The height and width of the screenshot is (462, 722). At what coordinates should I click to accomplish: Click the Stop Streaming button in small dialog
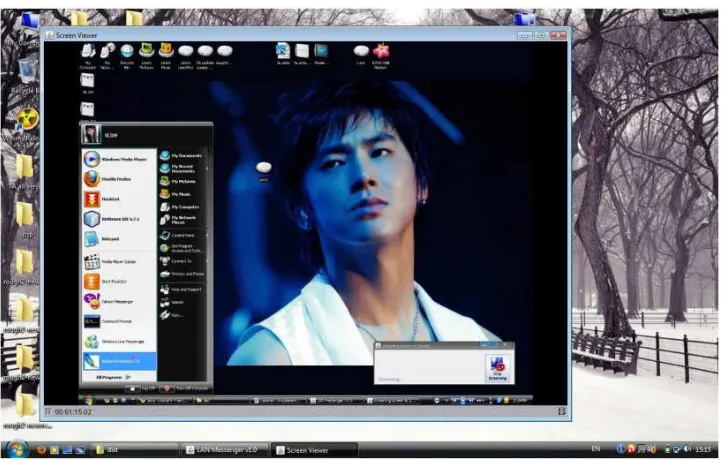(497, 368)
